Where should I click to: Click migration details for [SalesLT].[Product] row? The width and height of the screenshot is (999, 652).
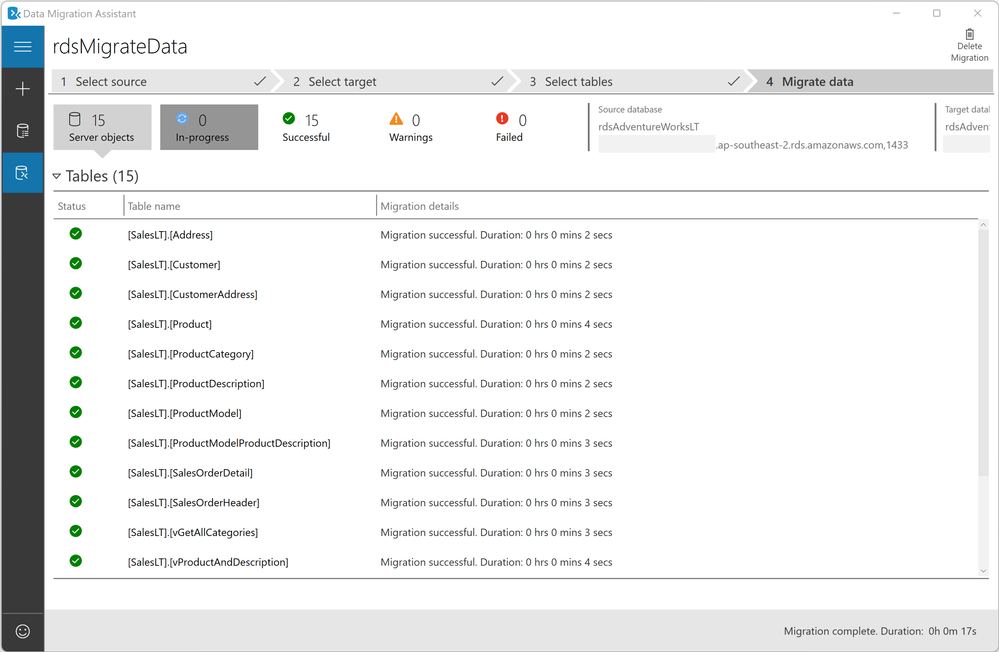pyautogui.click(x=496, y=324)
